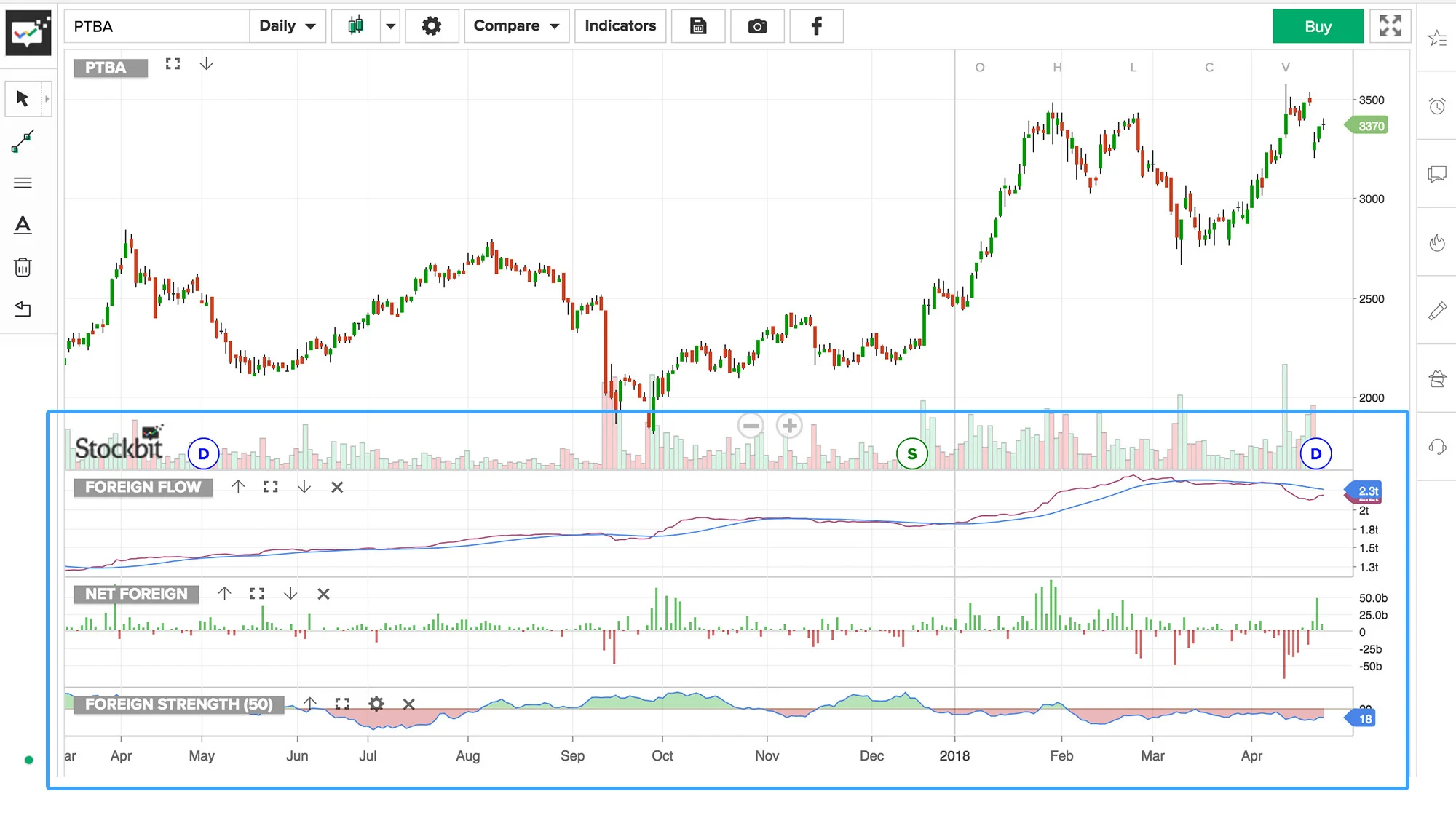Click the PTBA symbol input field

[x=157, y=26]
